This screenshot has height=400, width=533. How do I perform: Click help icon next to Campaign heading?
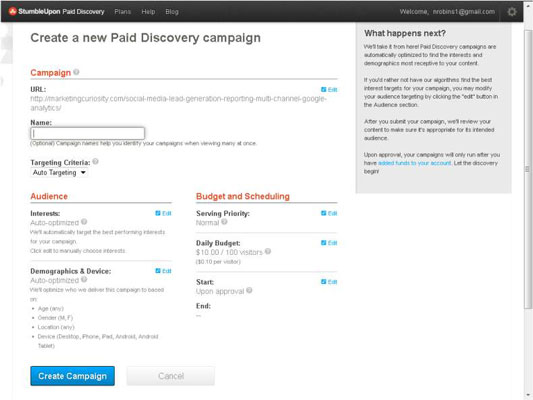pos(76,72)
